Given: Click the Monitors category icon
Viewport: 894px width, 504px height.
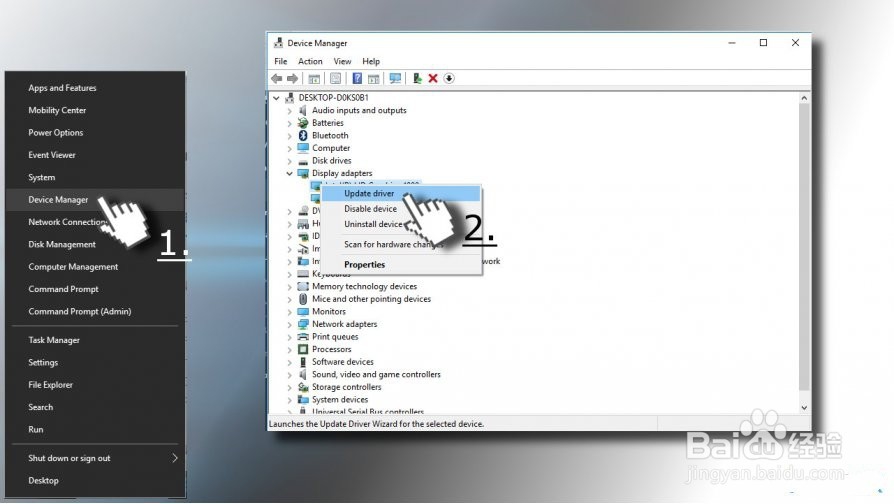Looking at the screenshot, I should coord(303,312).
